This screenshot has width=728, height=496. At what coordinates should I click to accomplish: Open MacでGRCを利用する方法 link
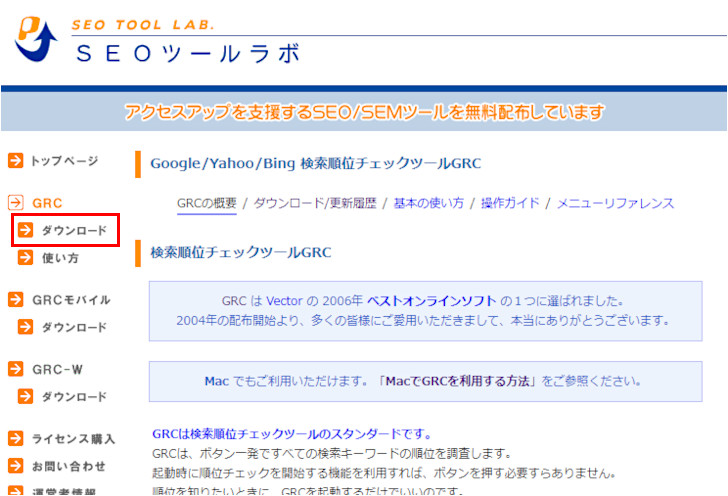(x=457, y=381)
